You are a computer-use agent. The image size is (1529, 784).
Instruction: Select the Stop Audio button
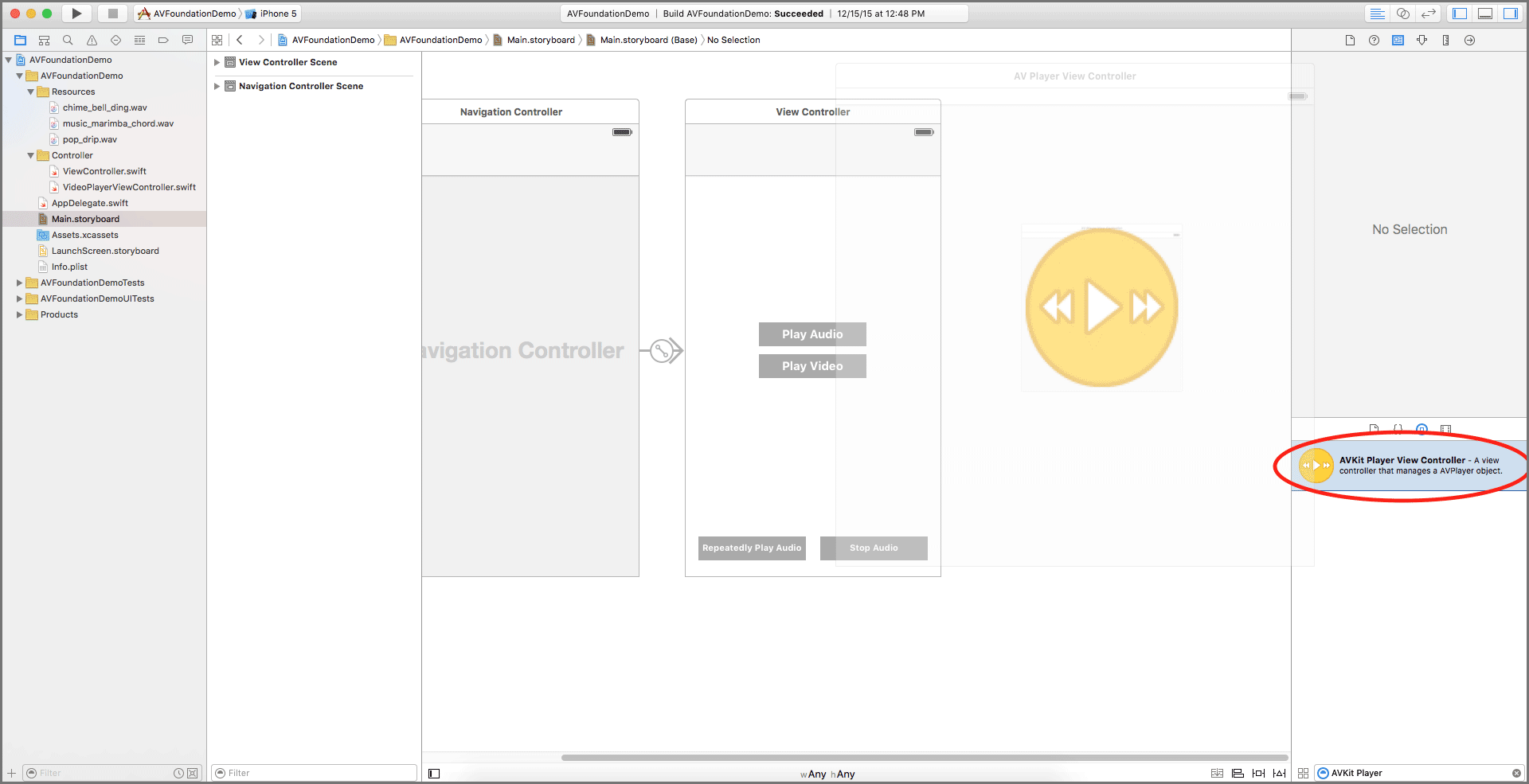tap(874, 548)
